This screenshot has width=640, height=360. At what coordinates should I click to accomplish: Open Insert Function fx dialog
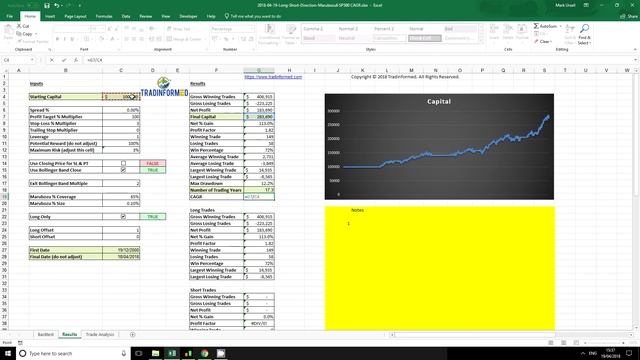[x=76, y=60]
